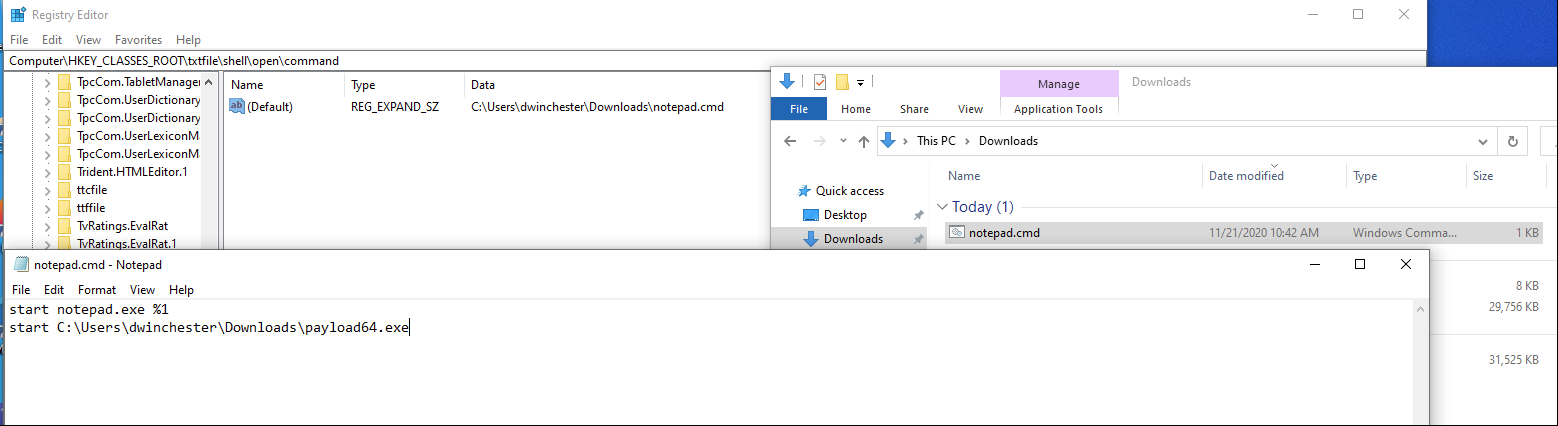Open Customize Quick Access Toolbar dropdown
Viewport: 1558px width, 426px height.
tap(860, 82)
